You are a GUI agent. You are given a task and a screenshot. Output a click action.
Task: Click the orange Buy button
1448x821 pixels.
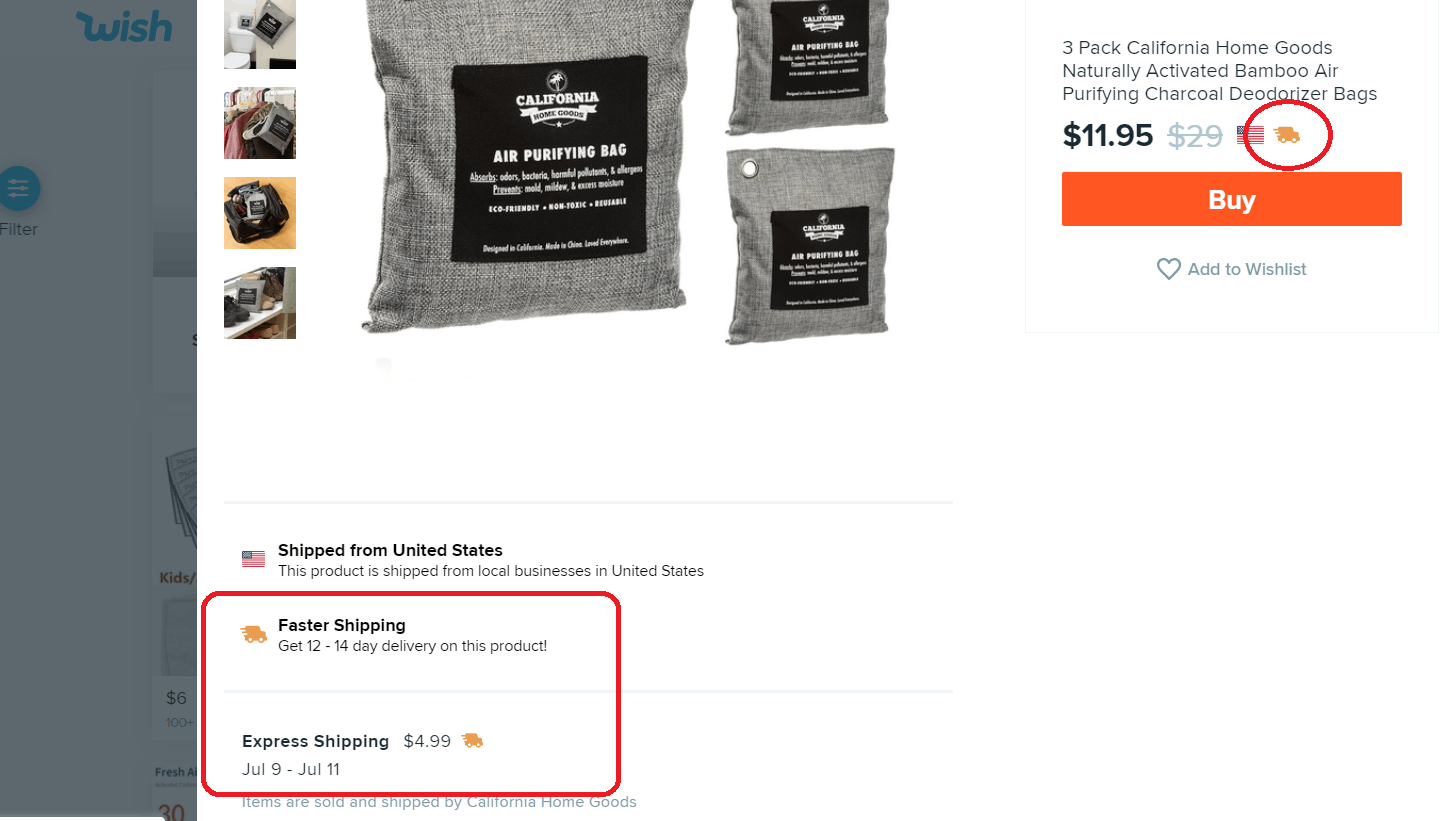coord(1231,199)
